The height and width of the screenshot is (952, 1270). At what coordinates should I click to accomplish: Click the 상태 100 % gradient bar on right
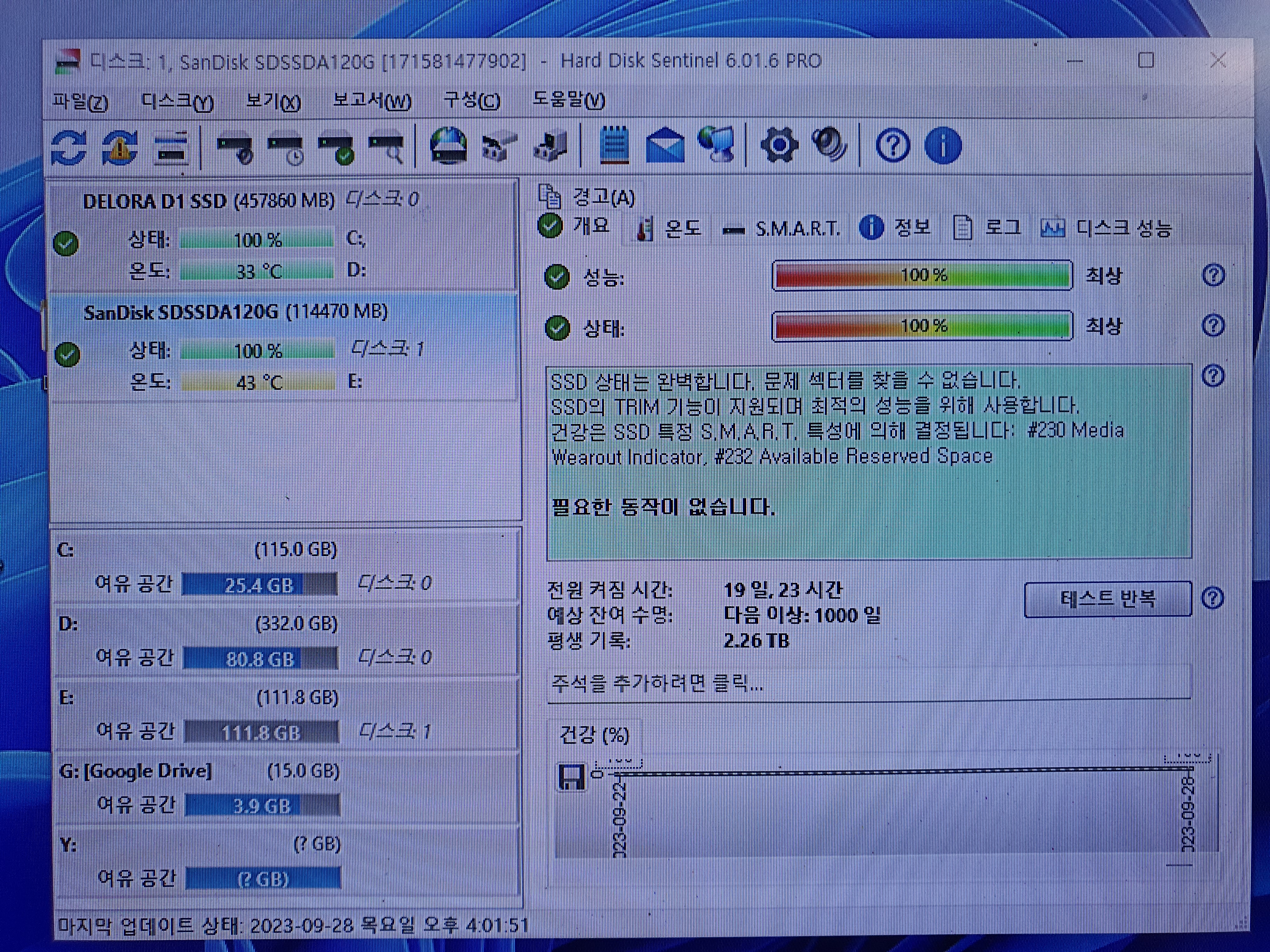pyautogui.click(x=923, y=326)
